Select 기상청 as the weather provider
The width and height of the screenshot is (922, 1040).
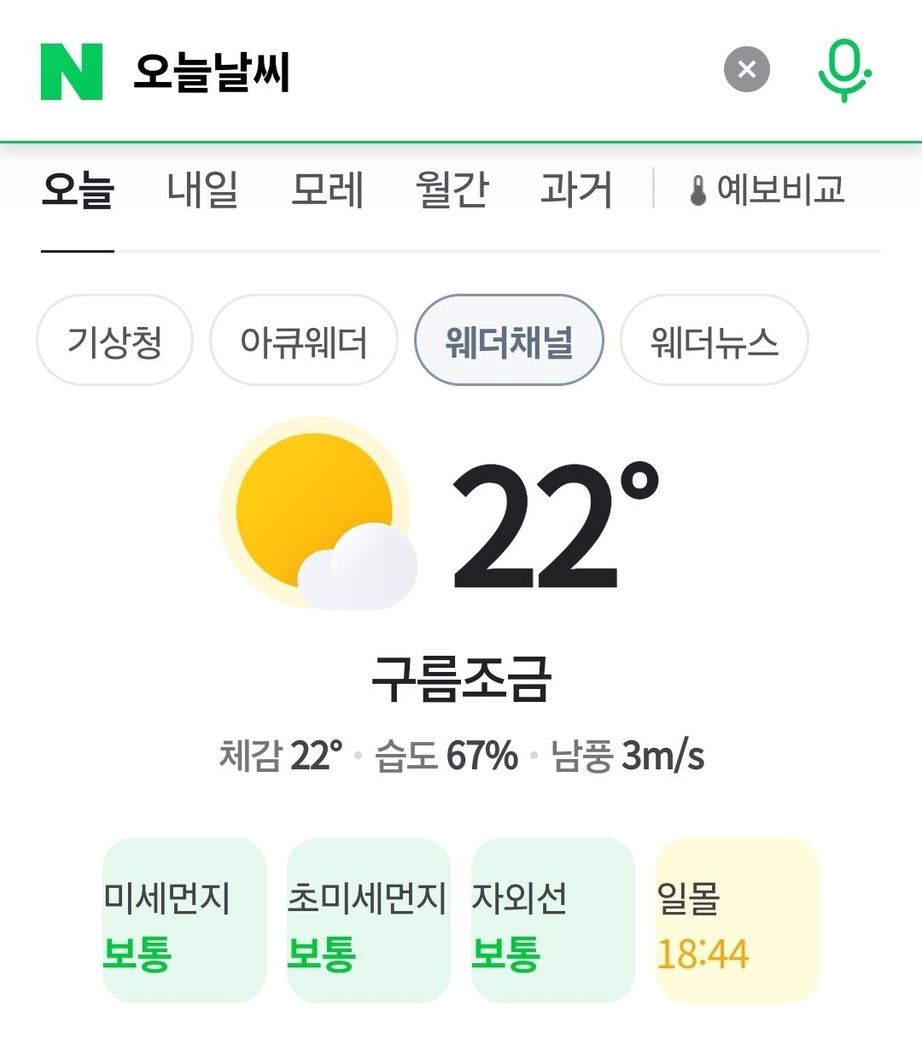114,341
